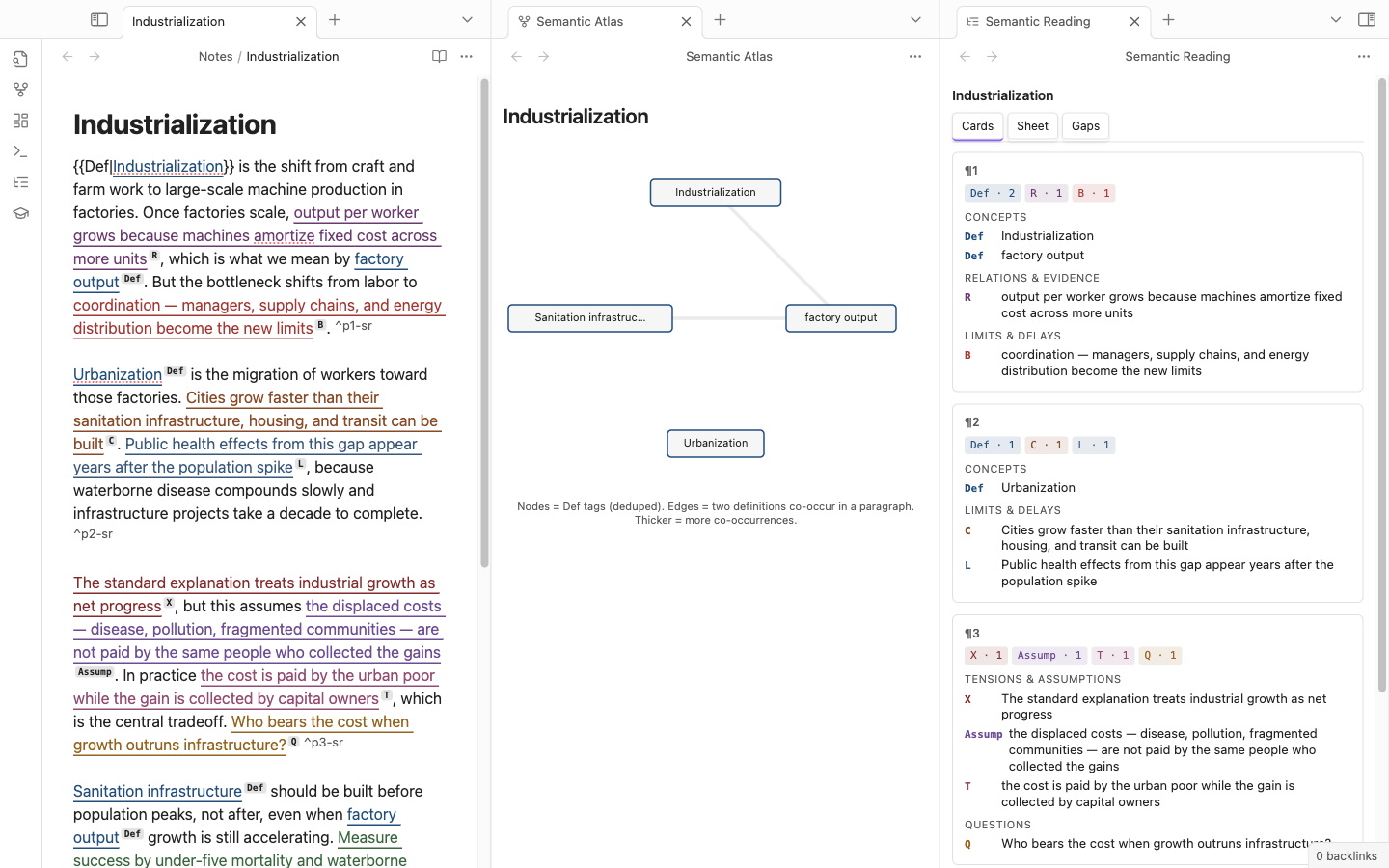Image resolution: width=1389 pixels, height=868 pixels.
Task: Open the Industrialization link in first paragraph
Action: pyautogui.click(x=168, y=167)
